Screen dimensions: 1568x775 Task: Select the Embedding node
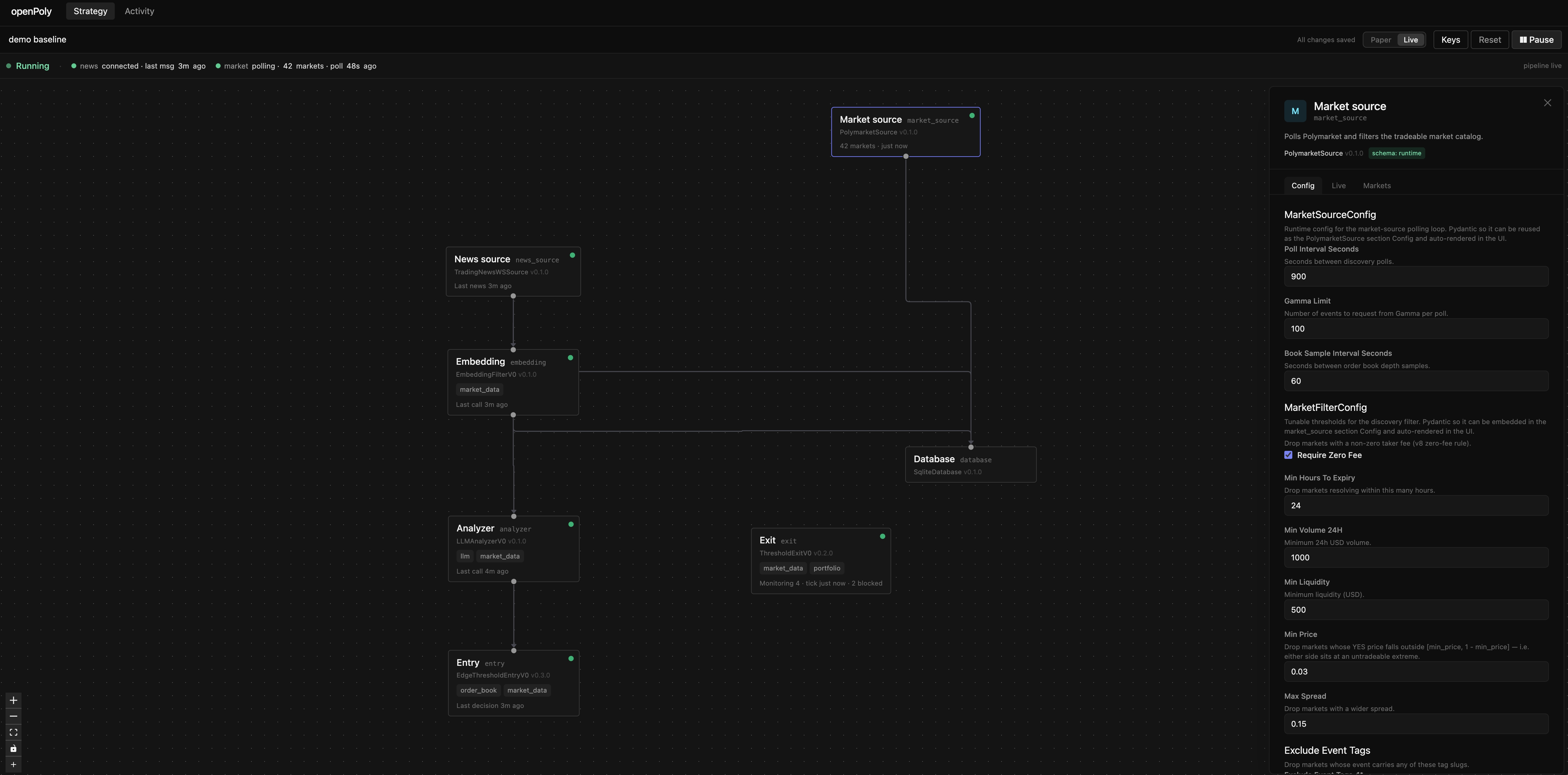(x=513, y=382)
